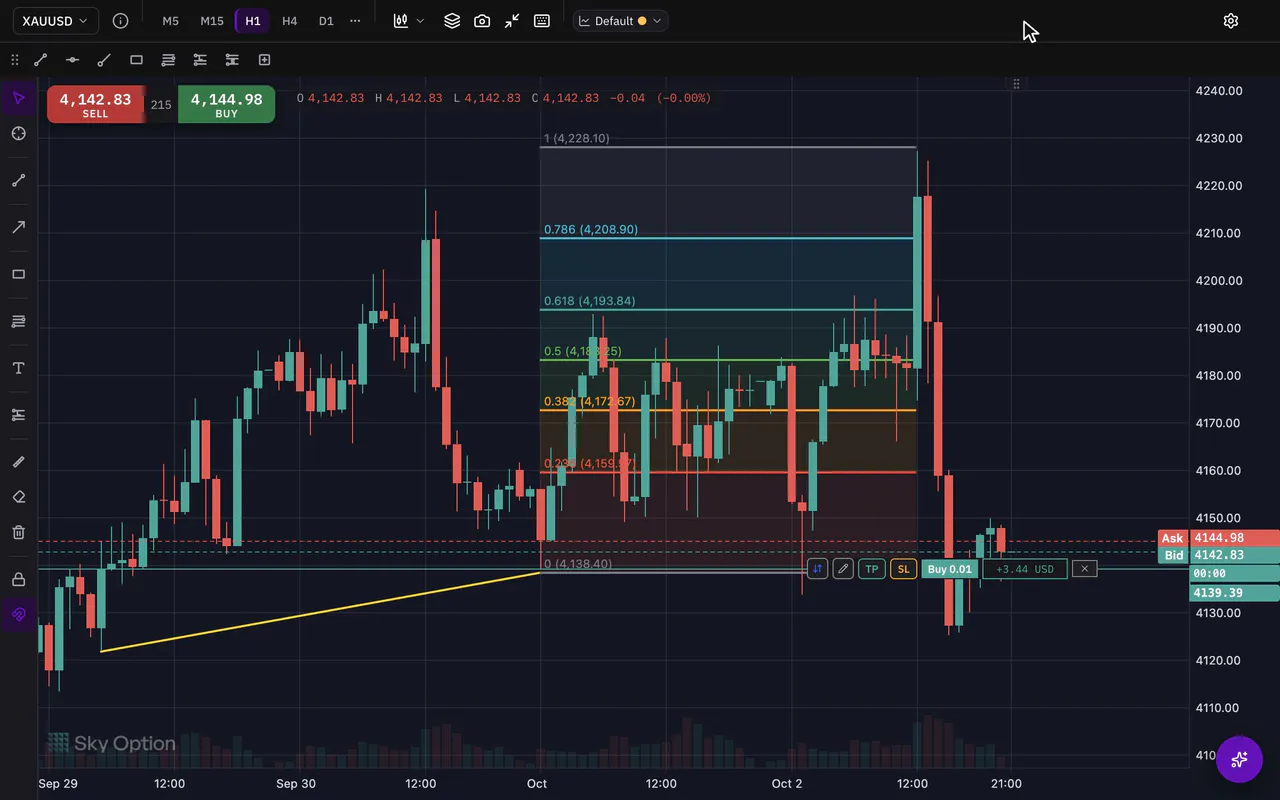The image size is (1280, 800).
Task: Click the Ask 4144.98 price label
Action: coord(1218,538)
